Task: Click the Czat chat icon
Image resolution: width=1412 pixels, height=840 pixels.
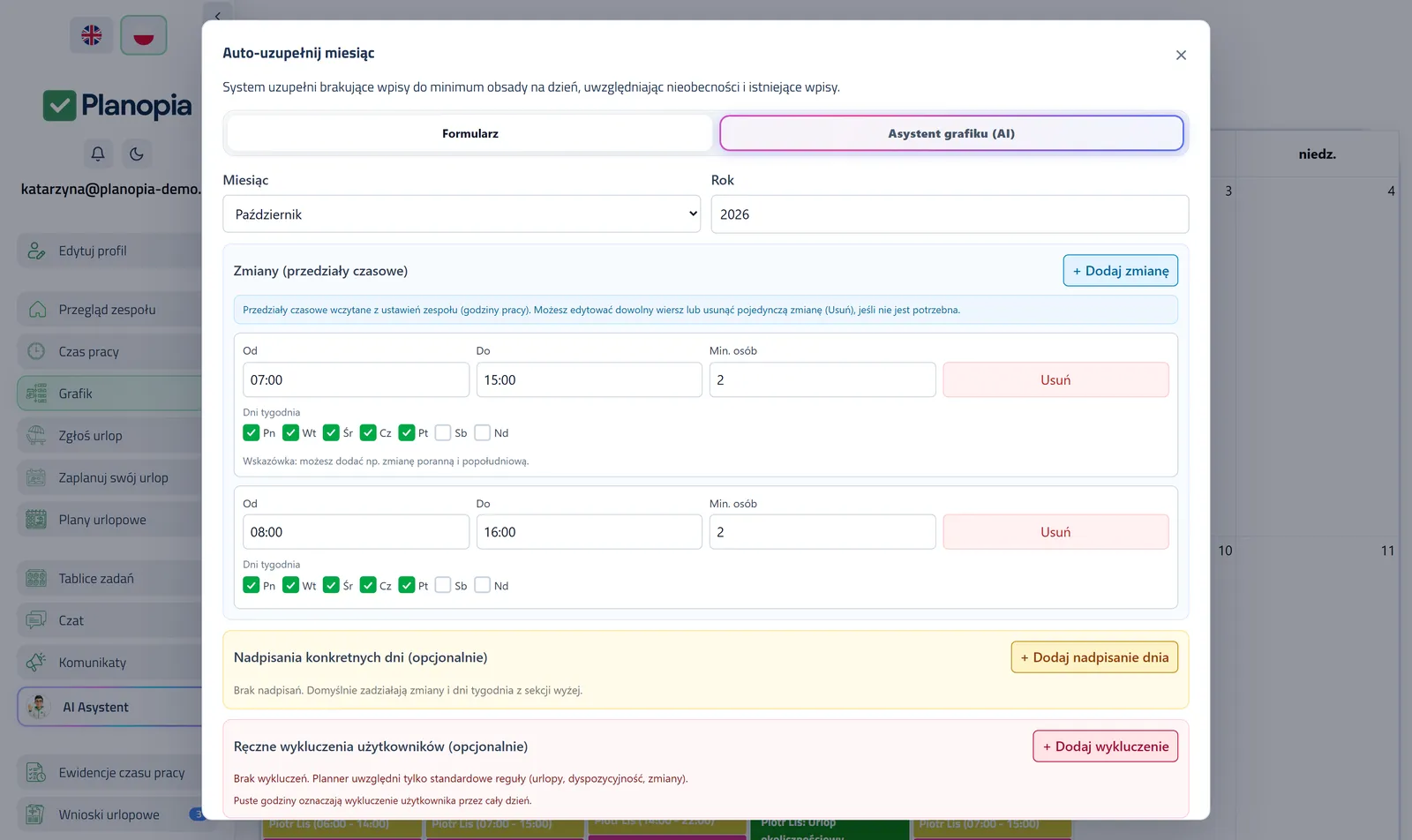Action: 36,620
